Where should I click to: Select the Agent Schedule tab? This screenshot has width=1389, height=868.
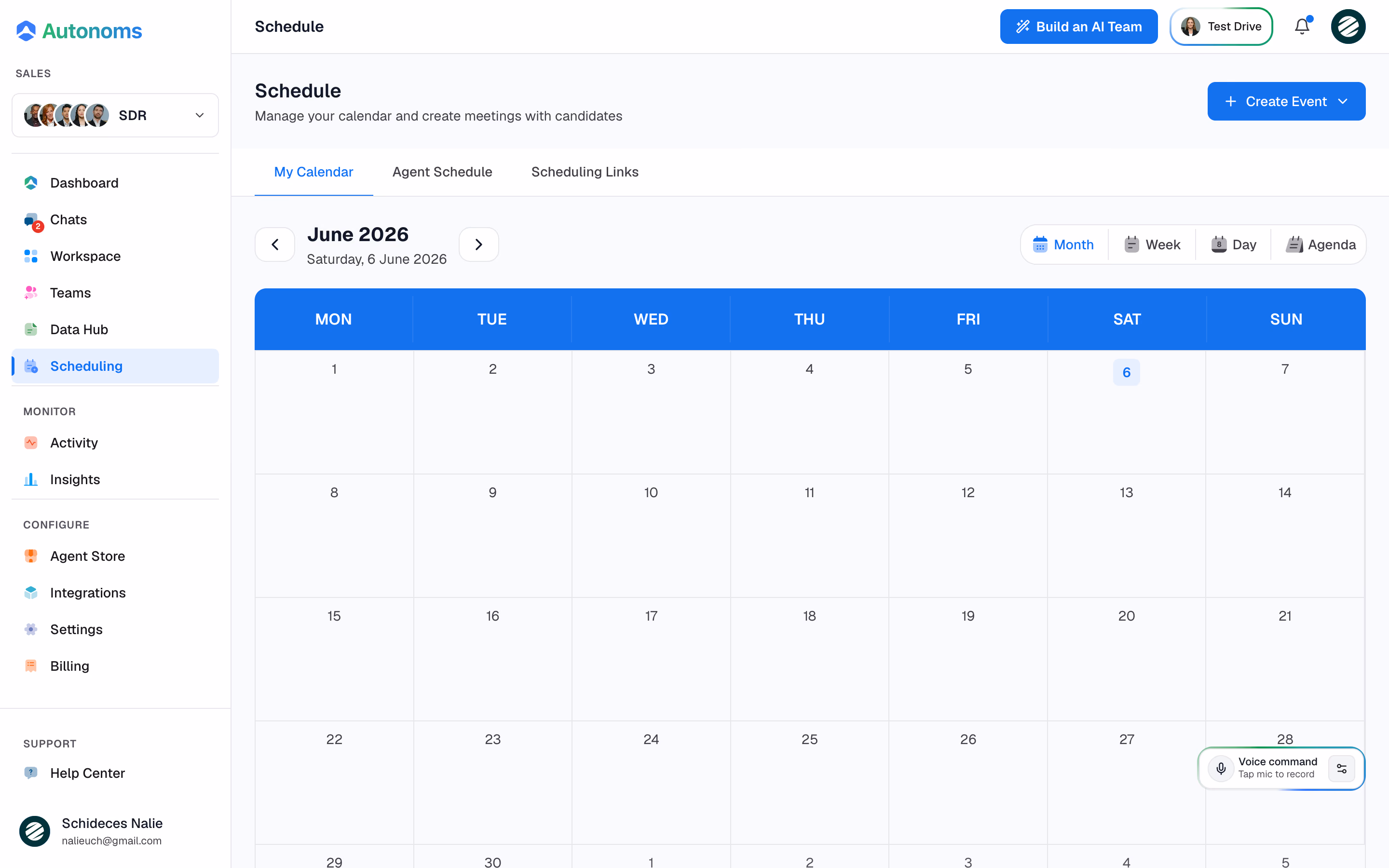[x=442, y=172]
